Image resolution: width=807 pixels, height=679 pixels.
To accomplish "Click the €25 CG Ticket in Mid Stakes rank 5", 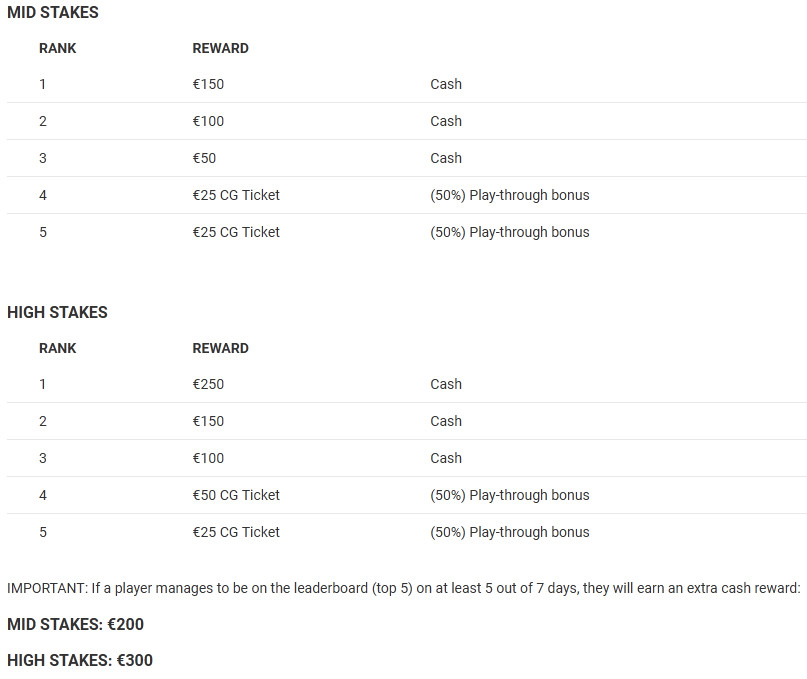I will (x=236, y=232).
